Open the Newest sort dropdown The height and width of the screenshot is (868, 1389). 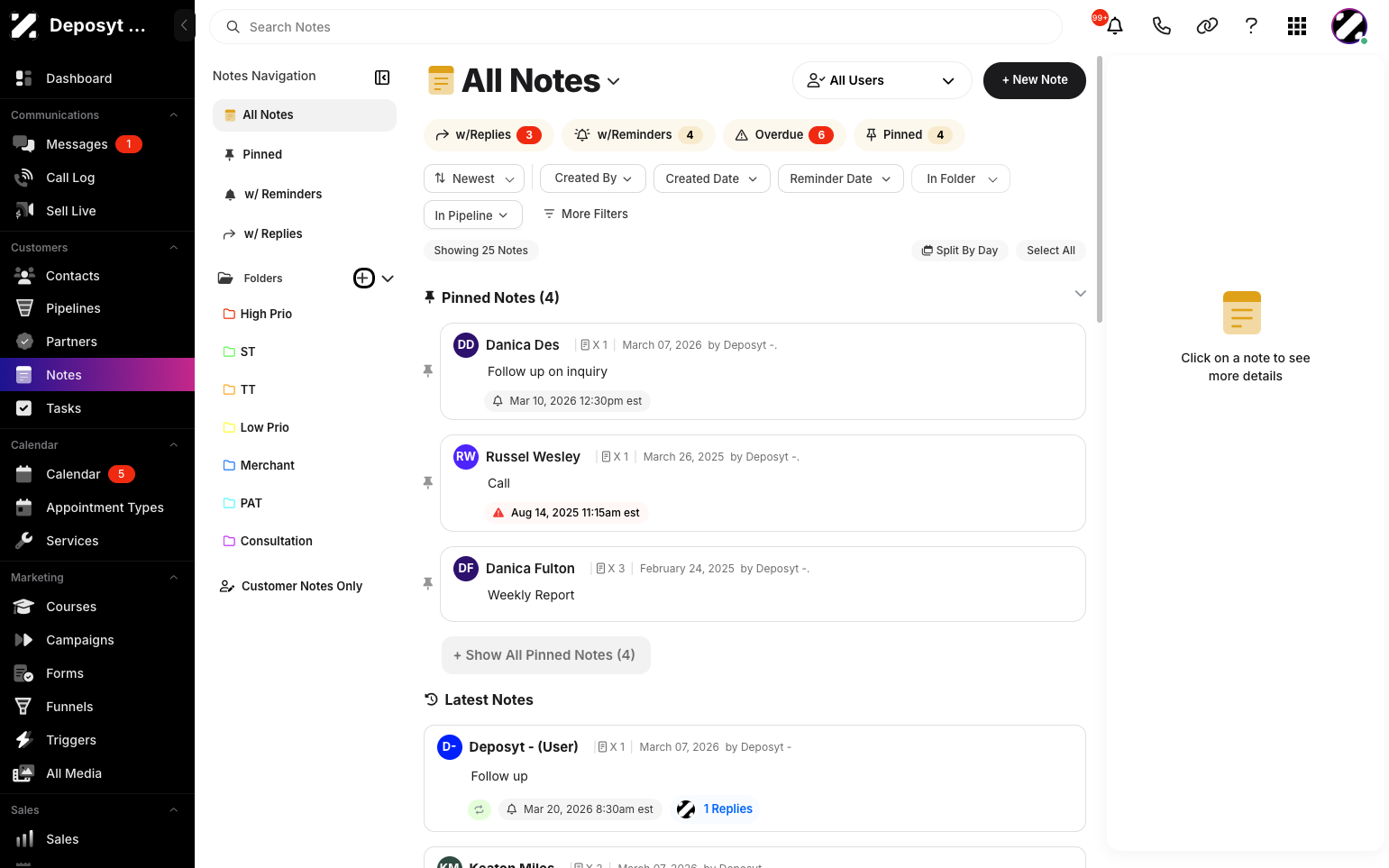[x=474, y=178]
